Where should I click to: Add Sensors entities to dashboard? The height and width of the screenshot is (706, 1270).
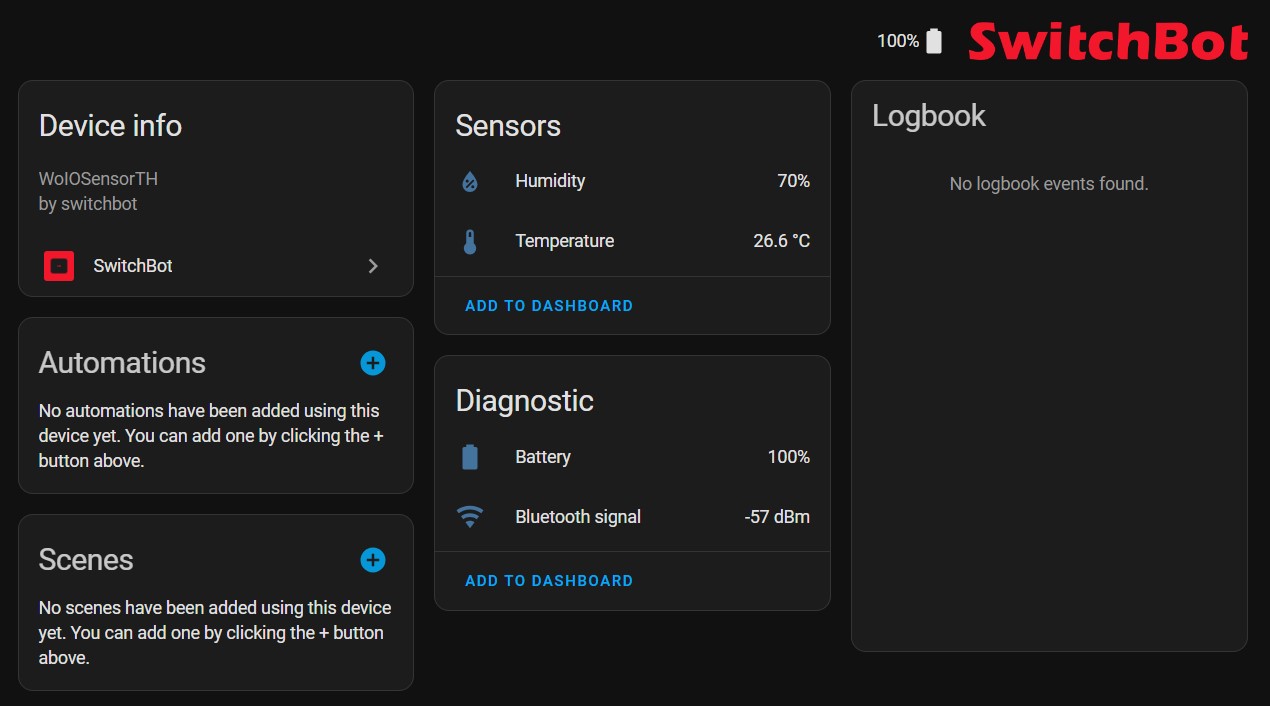pyautogui.click(x=549, y=306)
